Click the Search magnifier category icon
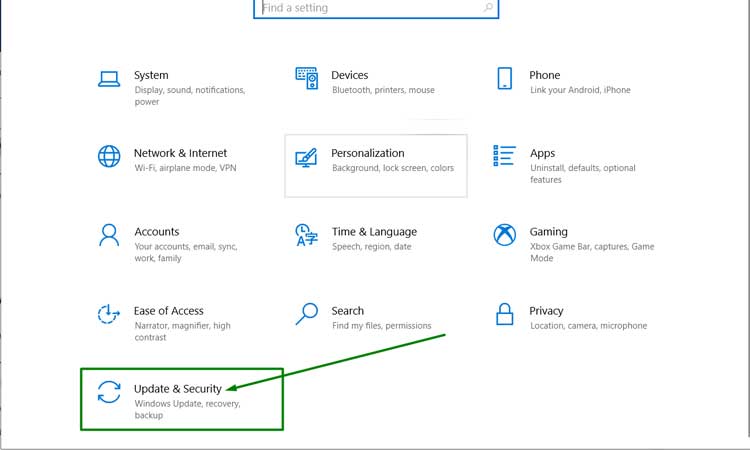 point(307,314)
